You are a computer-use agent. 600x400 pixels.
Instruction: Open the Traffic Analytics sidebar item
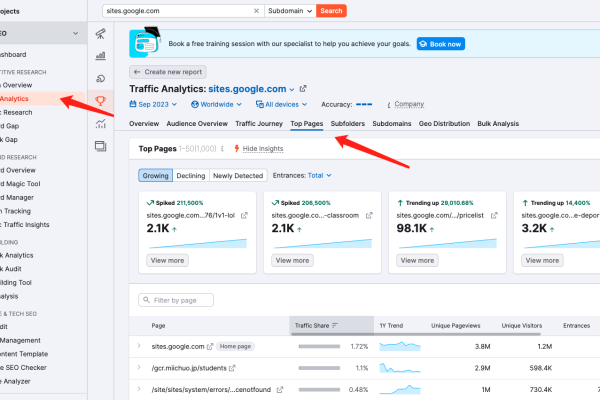point(42,99)
